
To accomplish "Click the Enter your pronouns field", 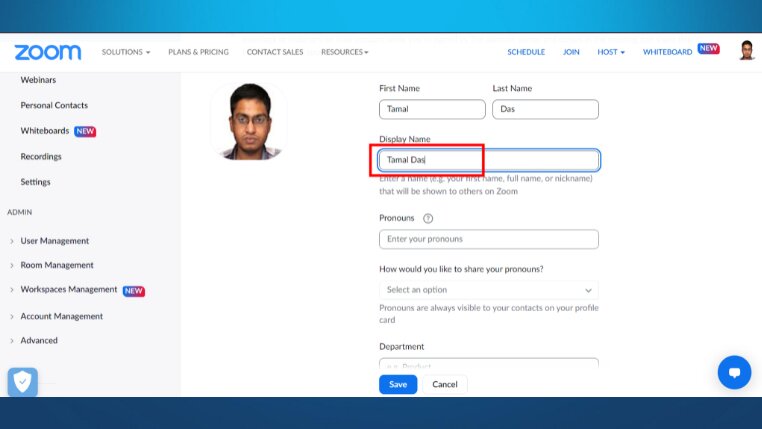I will [488, 239].
